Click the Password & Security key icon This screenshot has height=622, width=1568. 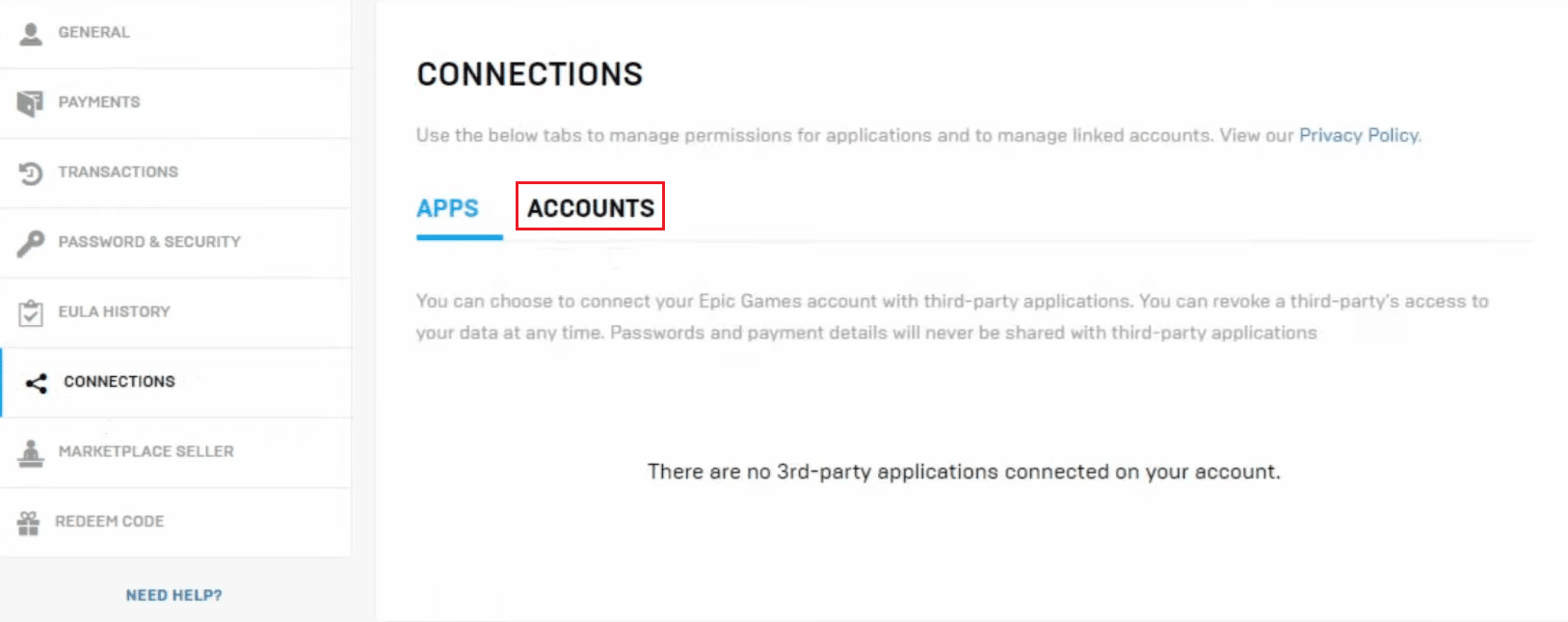coord(31,243)
